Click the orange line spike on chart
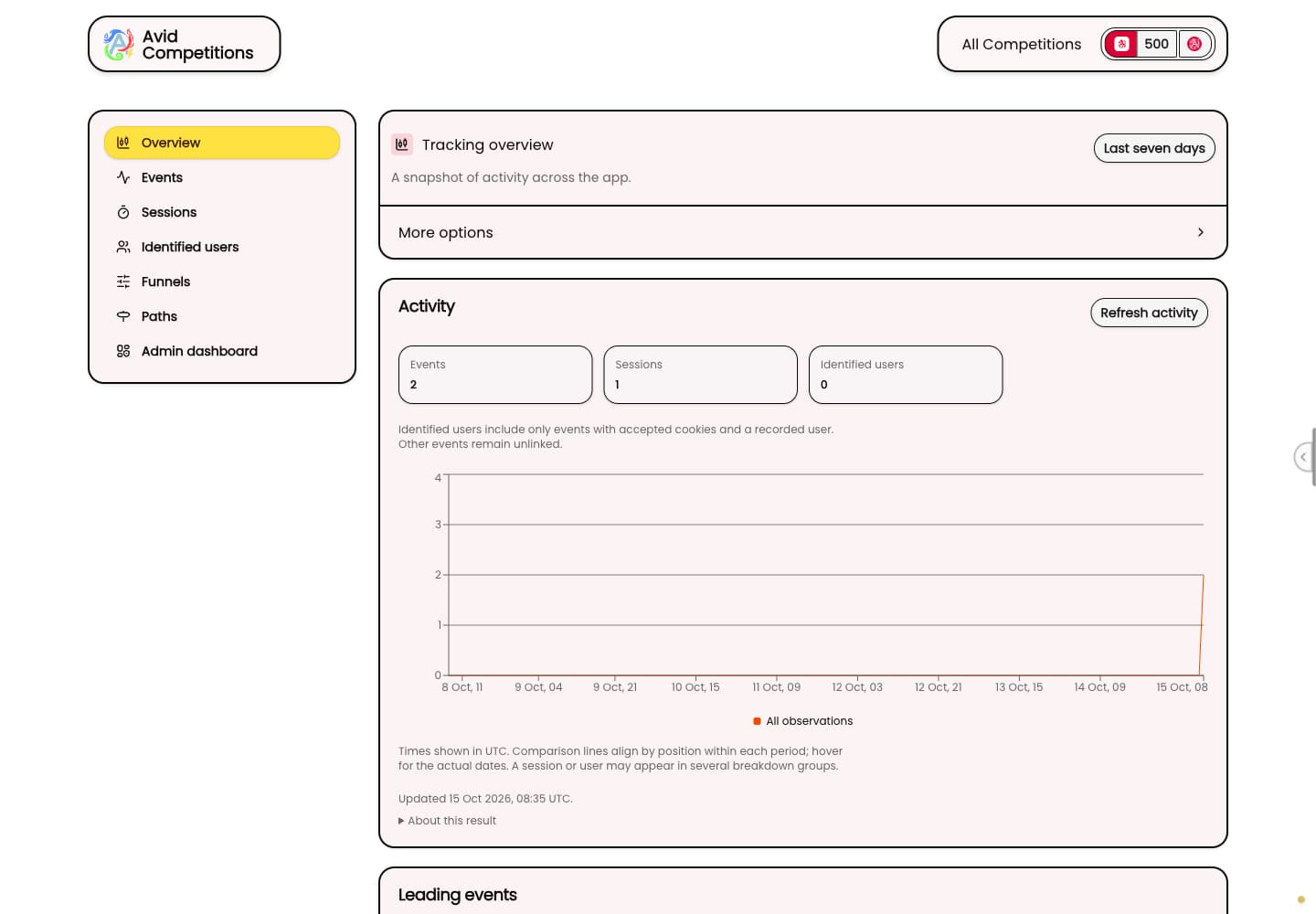The height and width of the screenshot is (914, 1316). click(1202, 624)
